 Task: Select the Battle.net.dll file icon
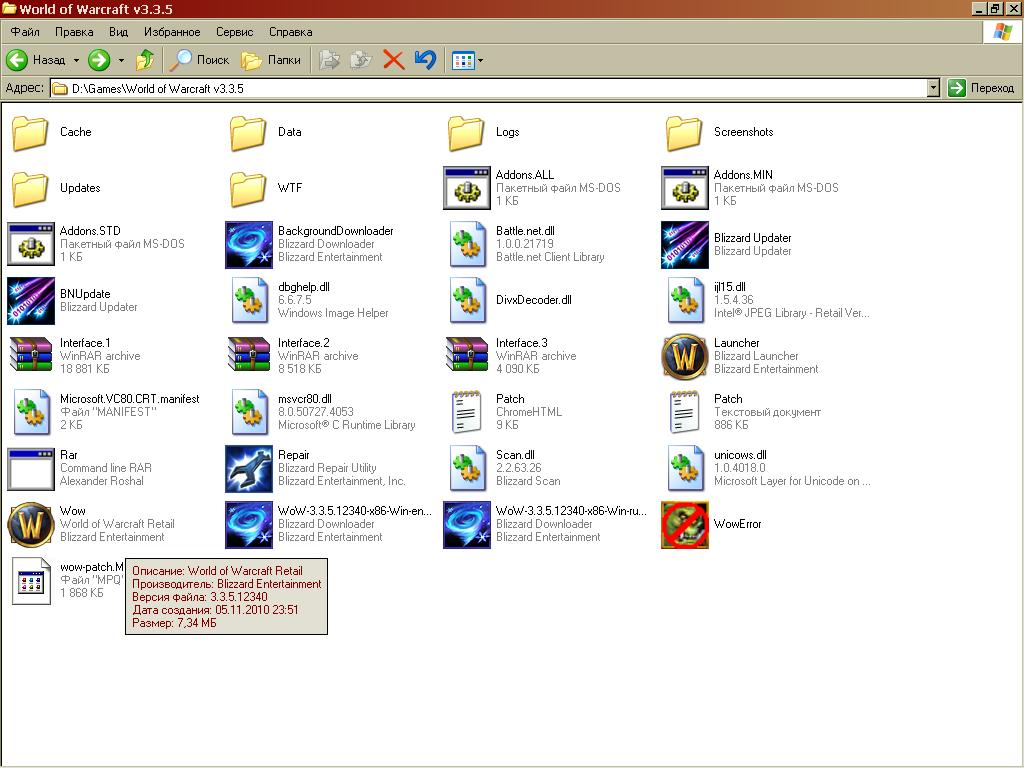468,244
